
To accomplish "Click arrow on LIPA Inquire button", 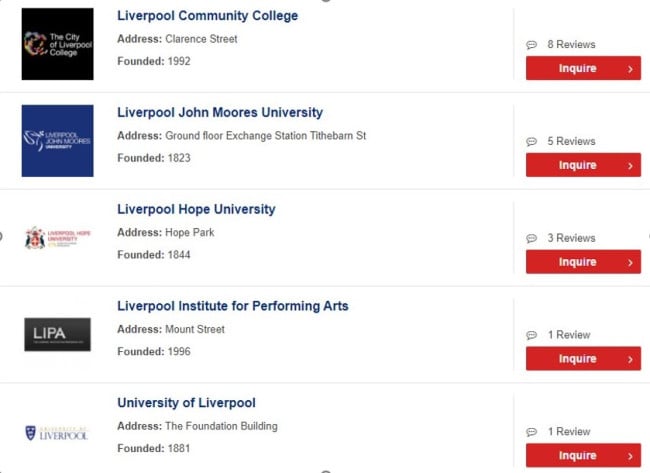I will (x=630, y=359).
